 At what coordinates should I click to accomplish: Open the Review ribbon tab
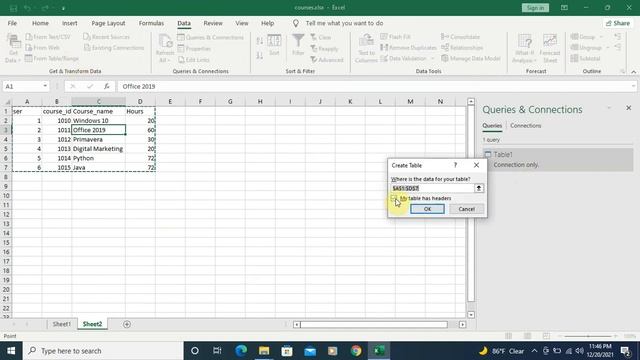click(x=213, y=23)
